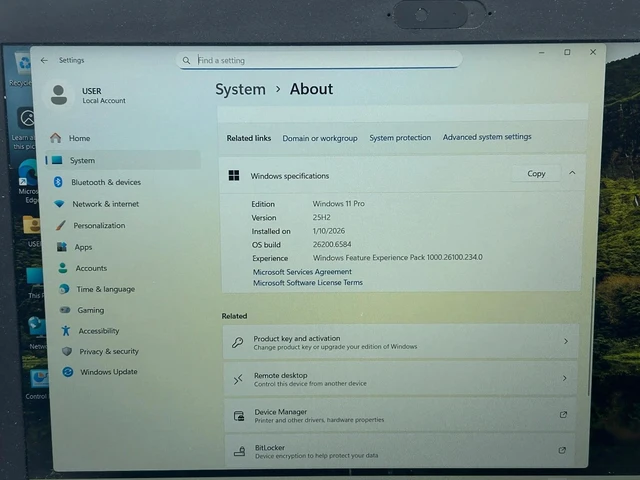
Task: Select Installed on date 1/10/2026
Action: point(329,231)
